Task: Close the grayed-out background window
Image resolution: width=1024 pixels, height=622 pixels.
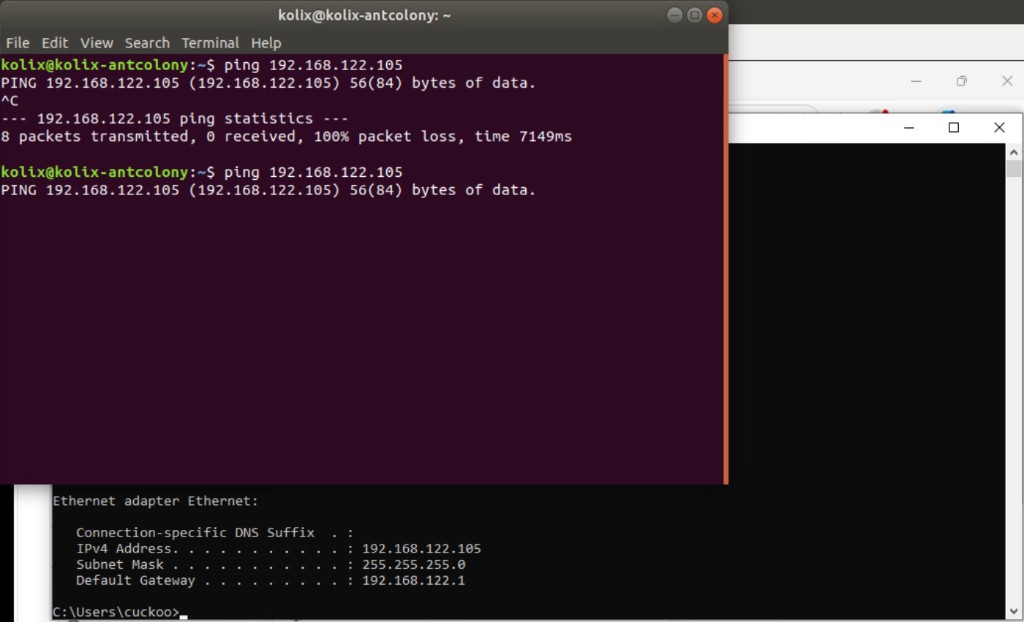Action: [1007, 81]
